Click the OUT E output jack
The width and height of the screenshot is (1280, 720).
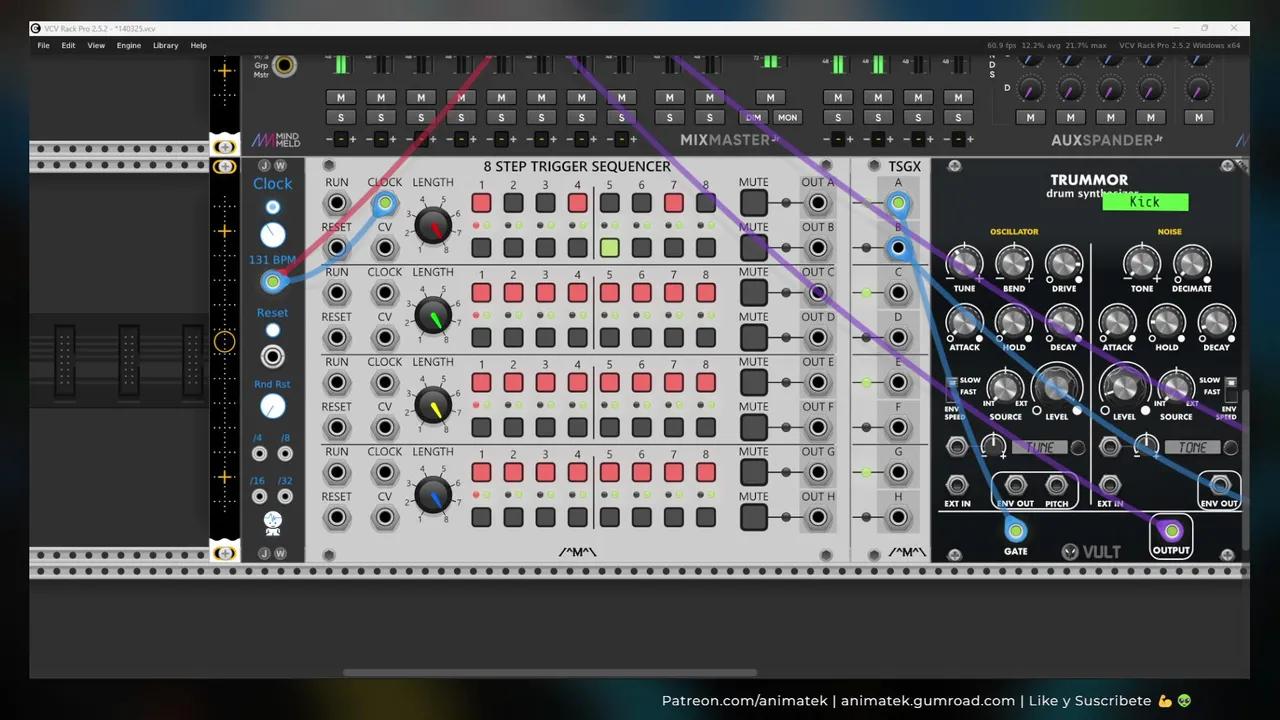(x=818, y=382)
